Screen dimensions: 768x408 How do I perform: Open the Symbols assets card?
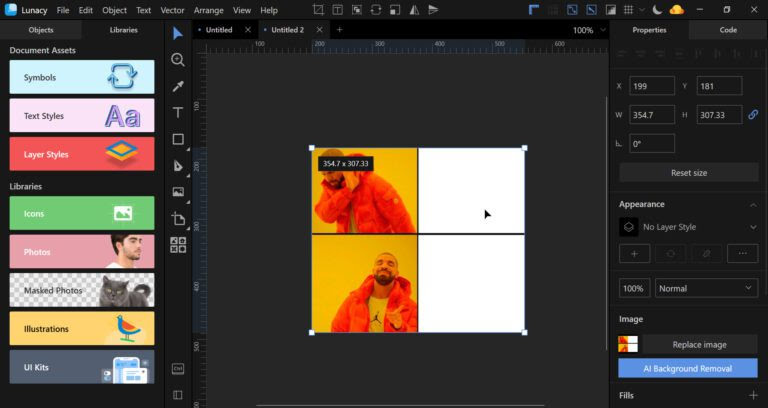[82, 77]
